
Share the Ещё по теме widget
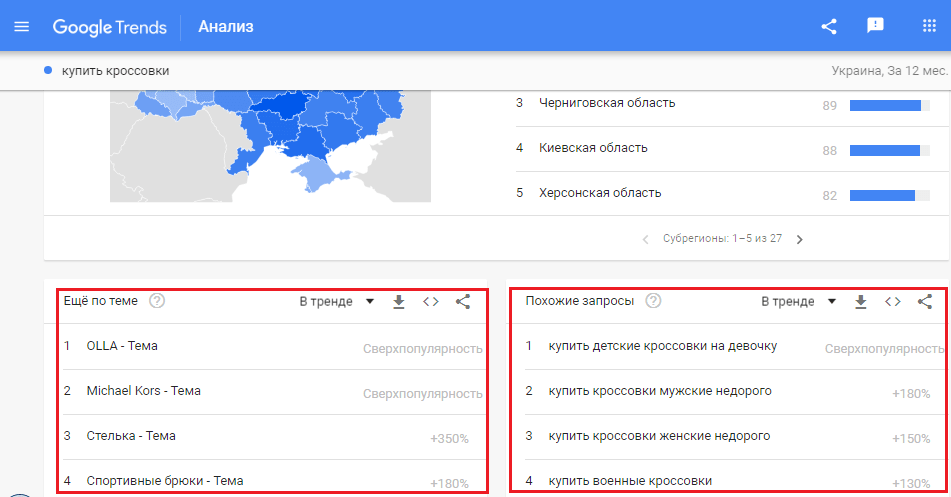pyautogui.click(x=463, y=302)
